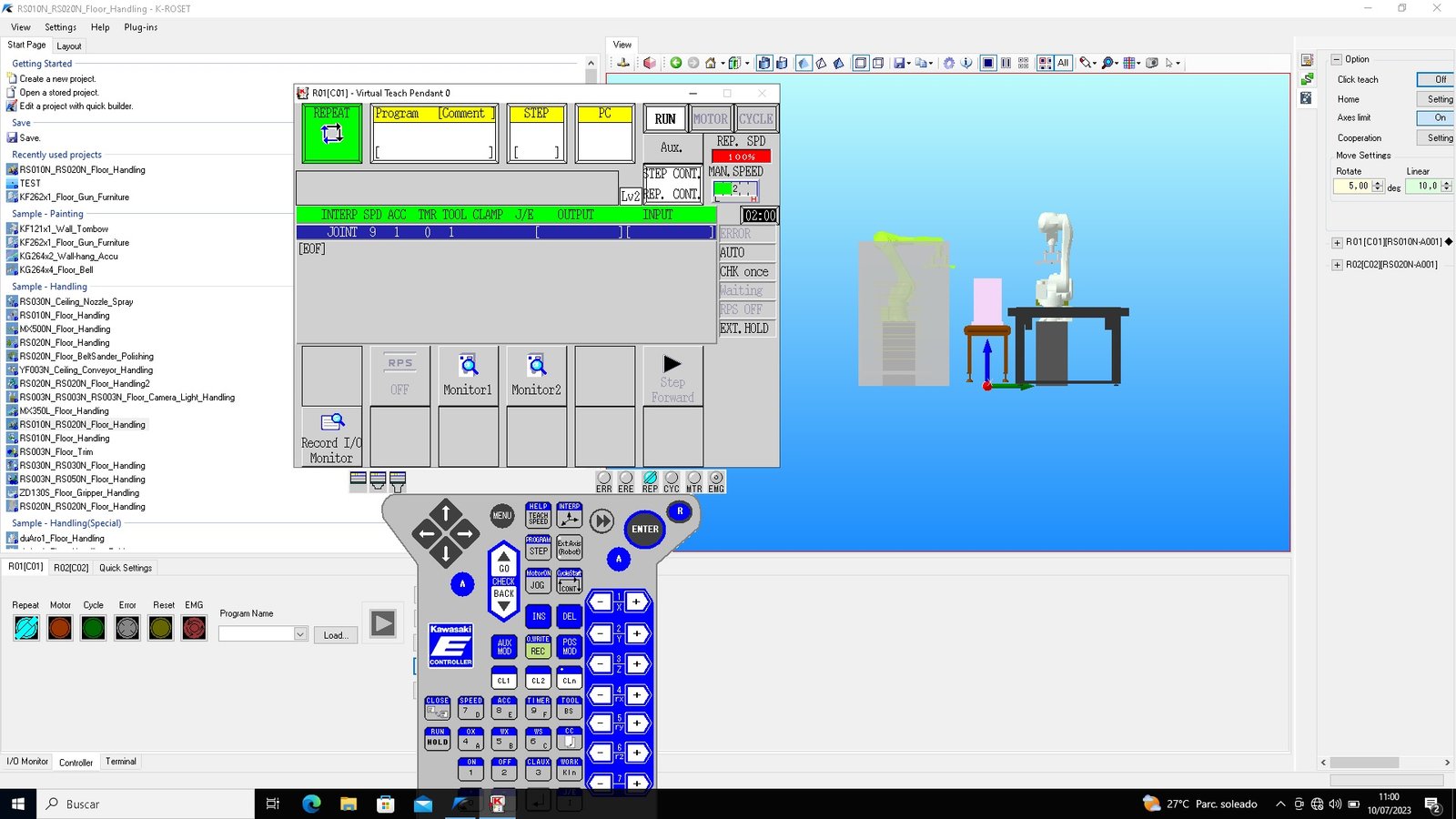
Task: Click the save icon in View toolbar
Action: tap(899, 63)
